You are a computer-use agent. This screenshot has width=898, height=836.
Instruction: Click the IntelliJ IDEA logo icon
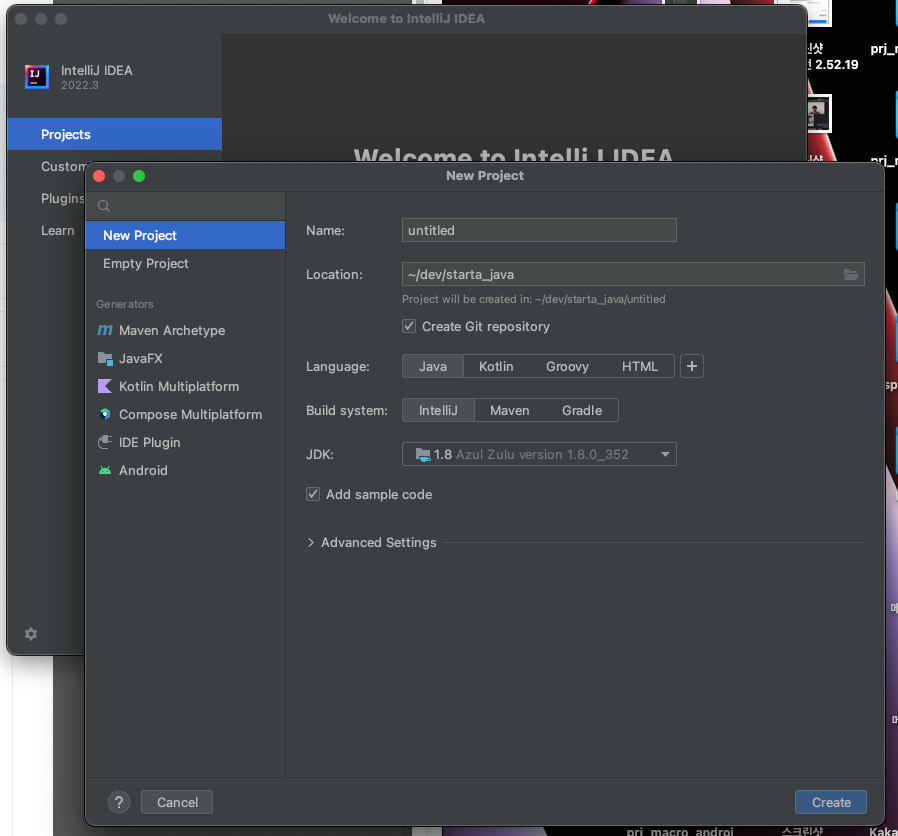(37, 77)
